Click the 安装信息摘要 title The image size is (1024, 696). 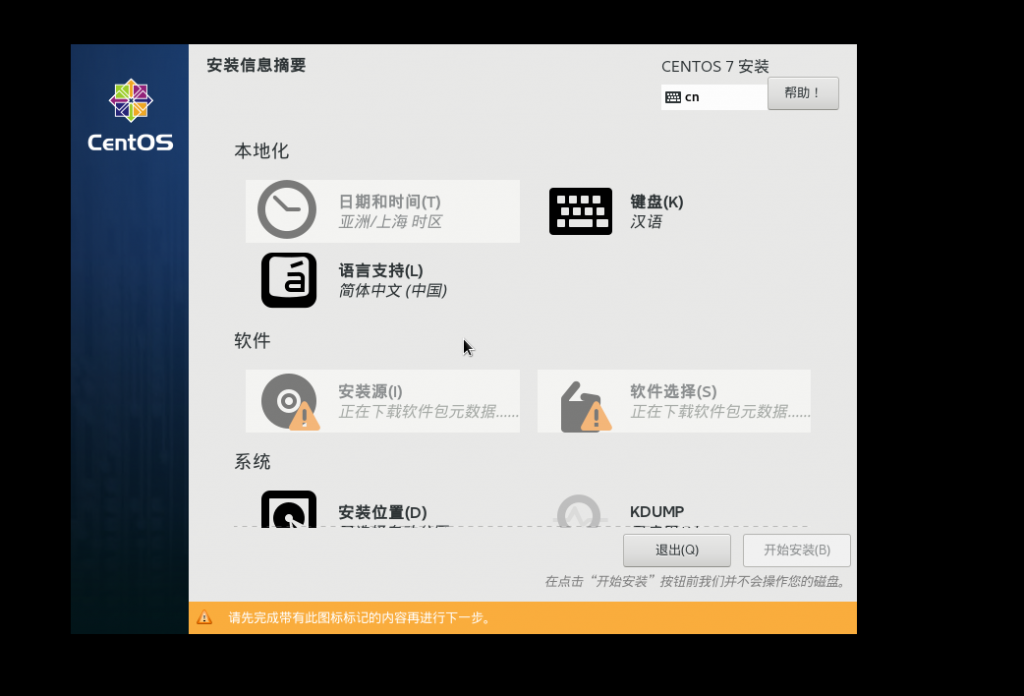tap(256, 65)
